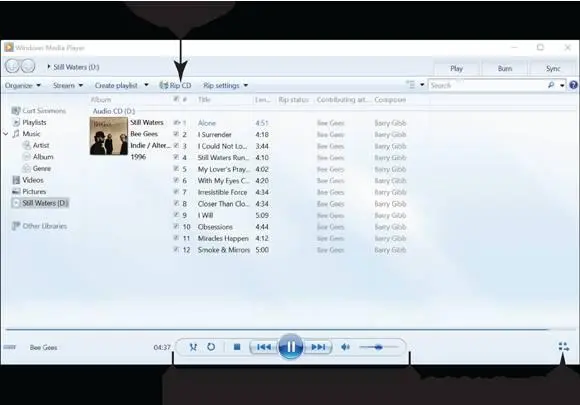Open the Album view in sidebar
Image resolution: width=580 pixels, height=405 pixels.
[x=38, y=157]
